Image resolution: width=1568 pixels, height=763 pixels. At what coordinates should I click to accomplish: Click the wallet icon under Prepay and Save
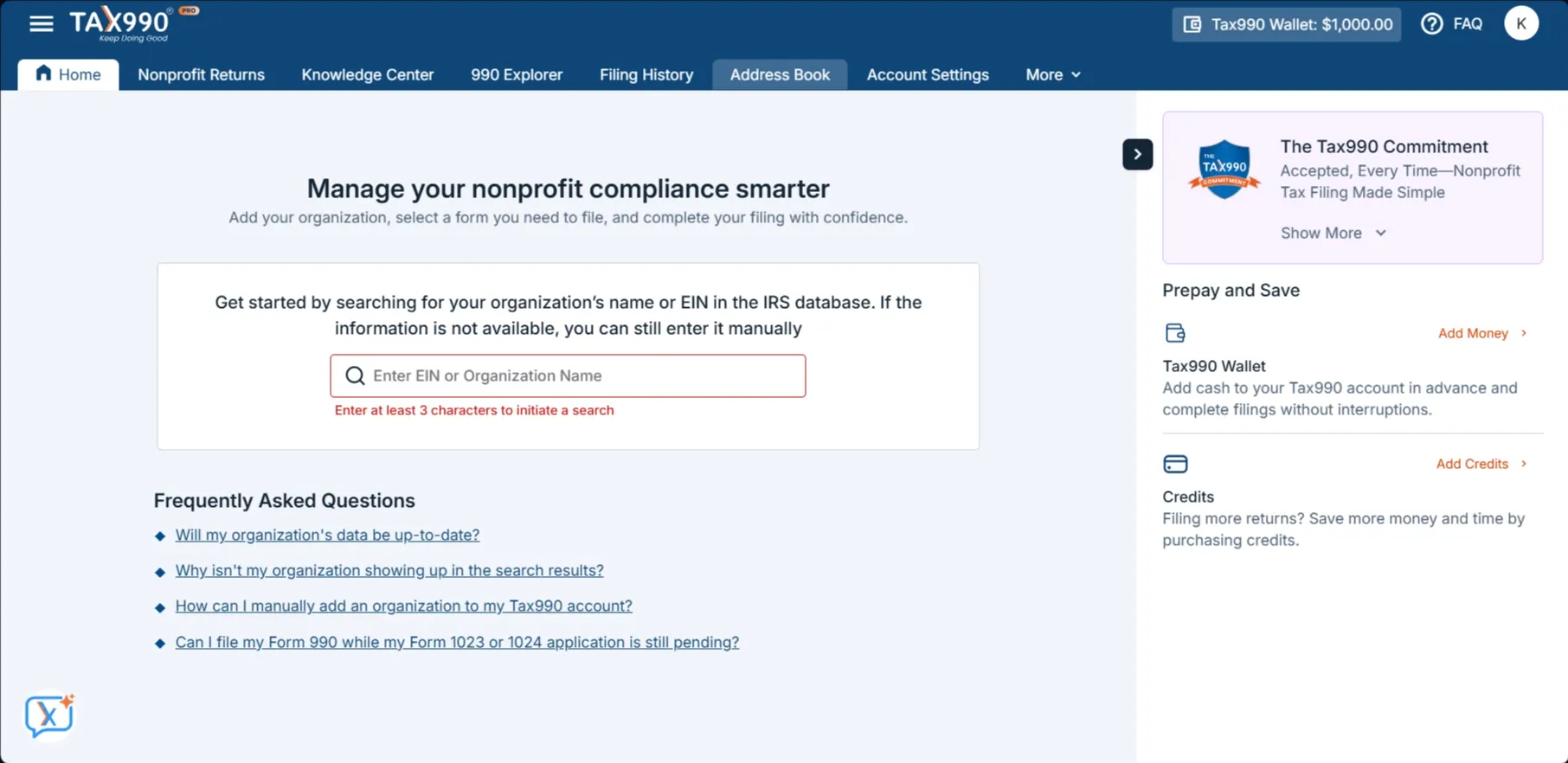coord(1174,333)
